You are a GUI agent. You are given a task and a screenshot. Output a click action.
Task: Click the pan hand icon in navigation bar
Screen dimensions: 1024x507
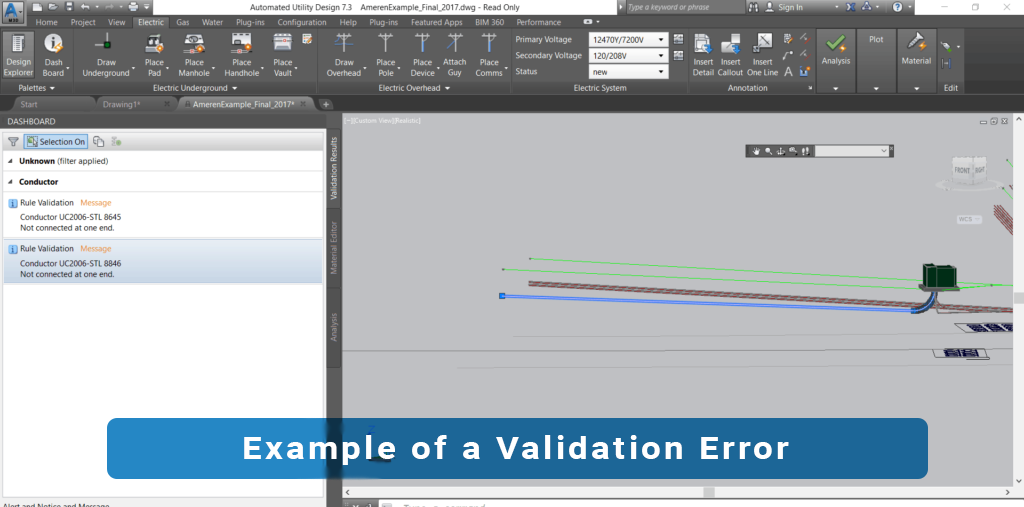click(x=756, y=151)
